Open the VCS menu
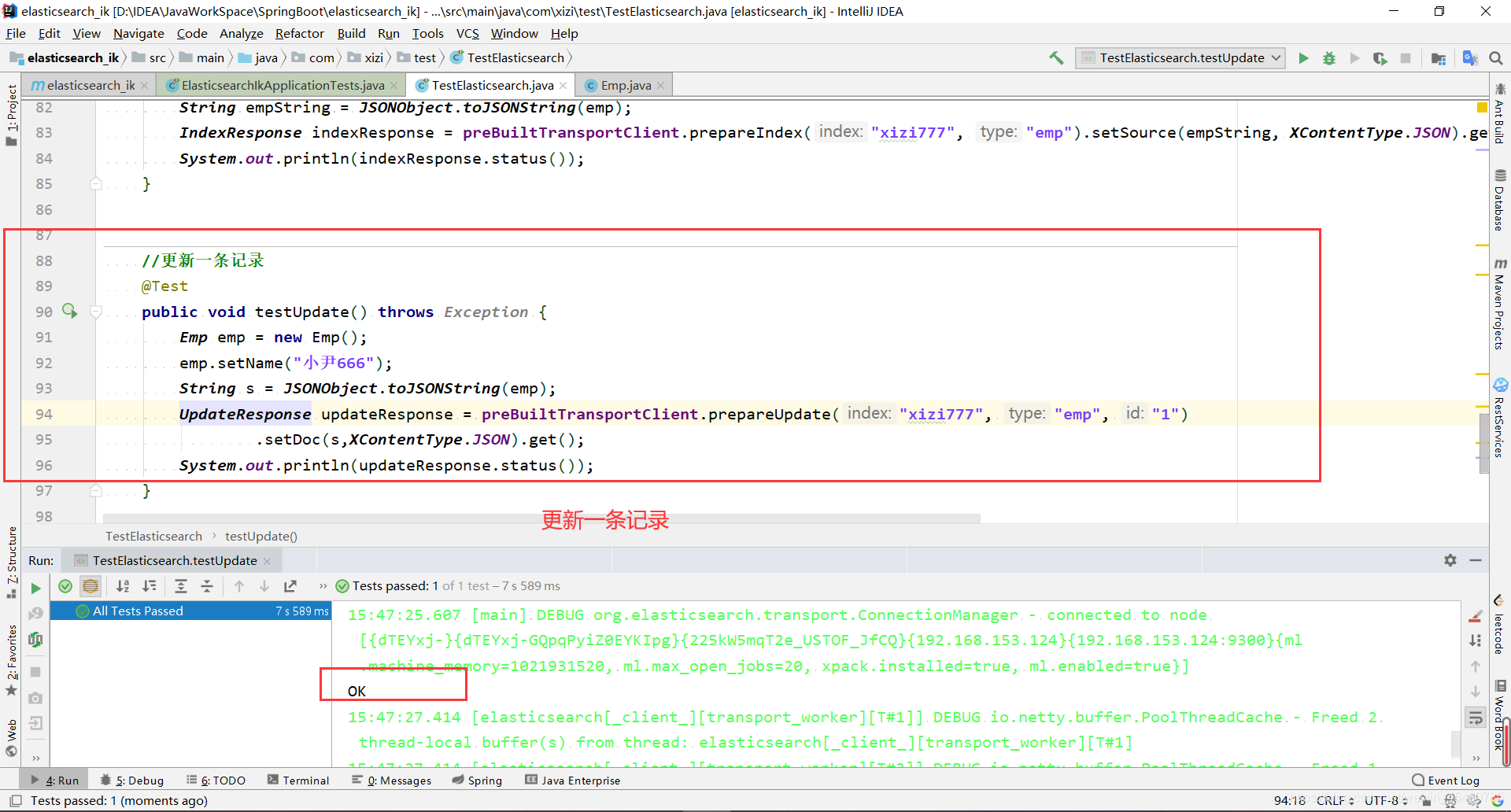 pyautogui.click(x=467, y=33)
